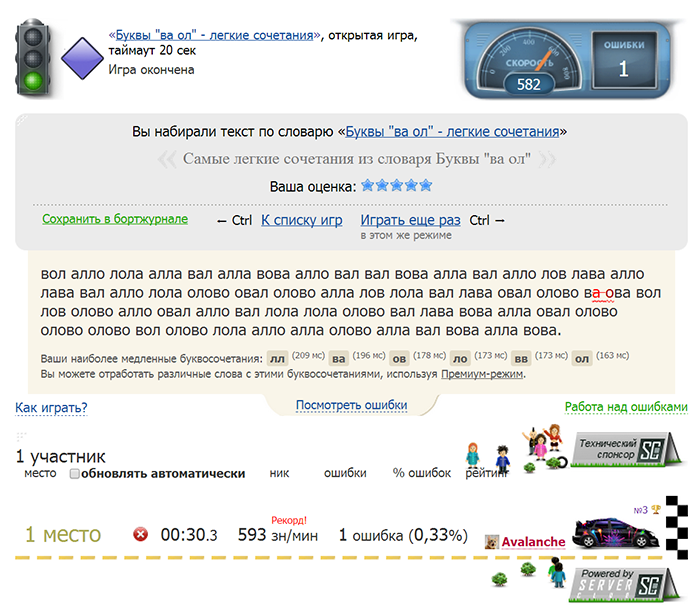
Task: Select the 'лл' slow letter combination
Action: tap(277, 359)
